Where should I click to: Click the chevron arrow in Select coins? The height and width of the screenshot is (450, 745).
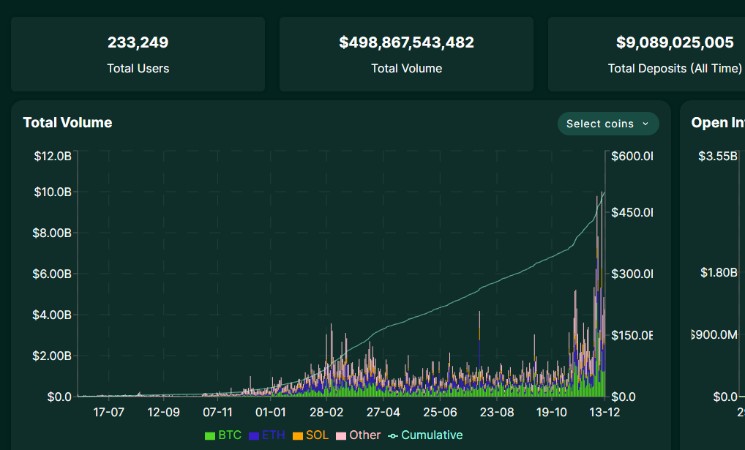645,124
